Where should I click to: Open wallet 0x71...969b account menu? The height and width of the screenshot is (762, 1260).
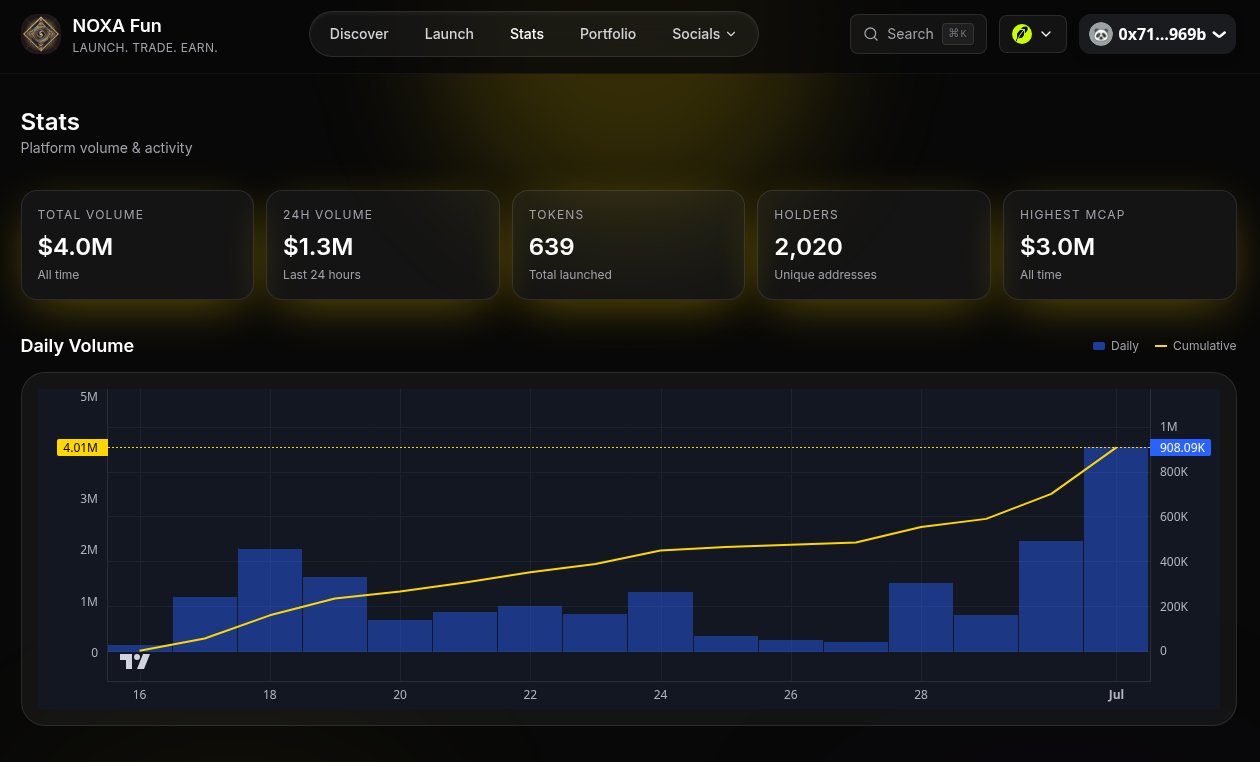pos(1157,34)
